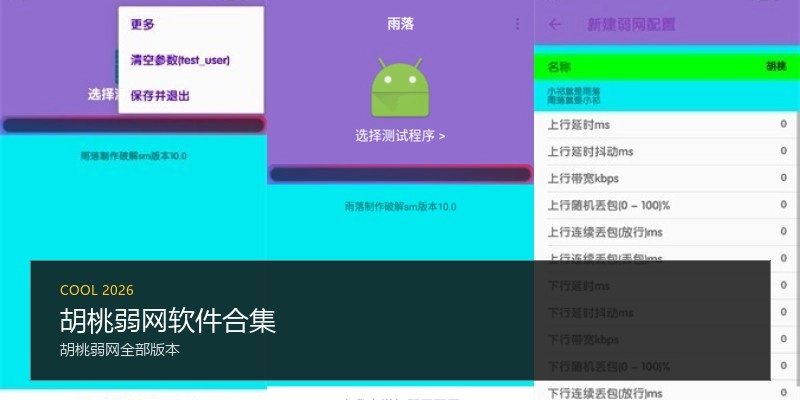This screenshot has height=400, width=800.
Task: Open 选择测试程序 > selector
Action: coord(401,136)
